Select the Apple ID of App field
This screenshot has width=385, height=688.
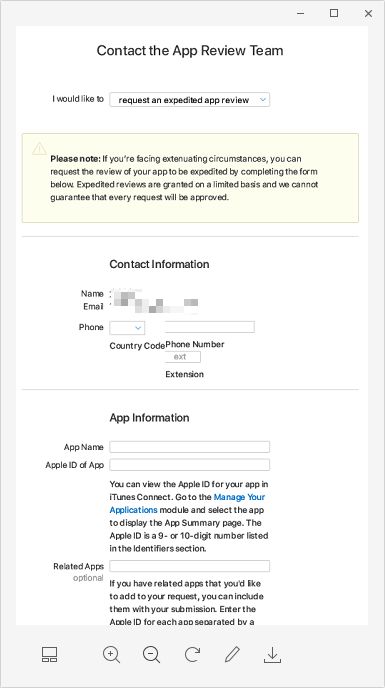click(x=190, y=464)
